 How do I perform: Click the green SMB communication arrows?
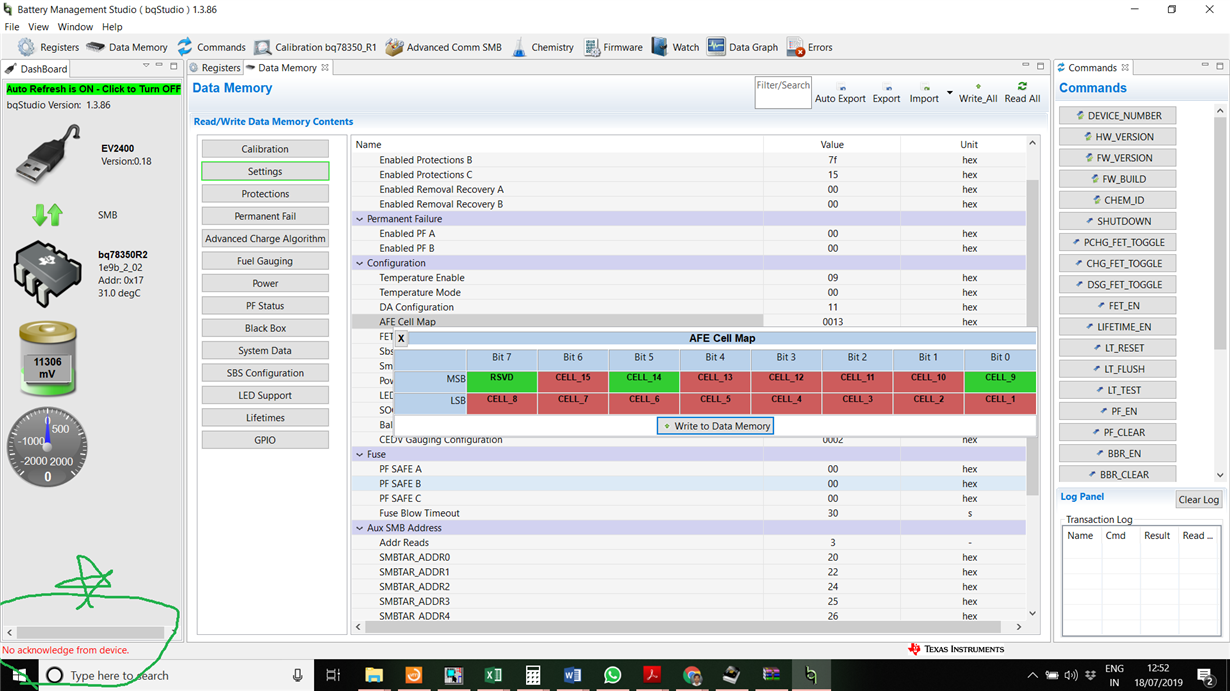click(47, 214)
